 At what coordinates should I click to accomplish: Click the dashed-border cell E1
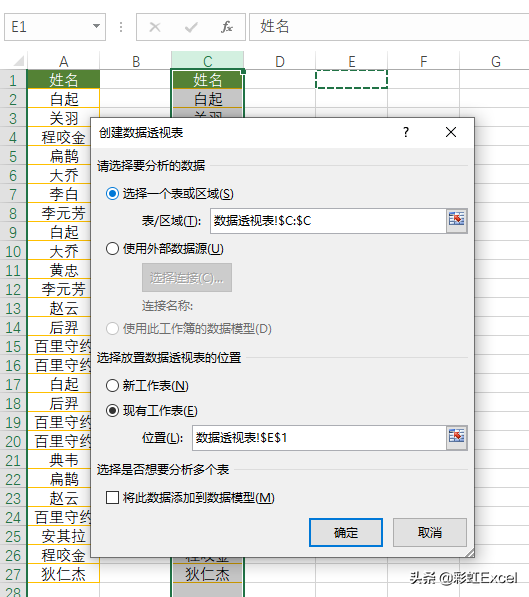(352, 79)
